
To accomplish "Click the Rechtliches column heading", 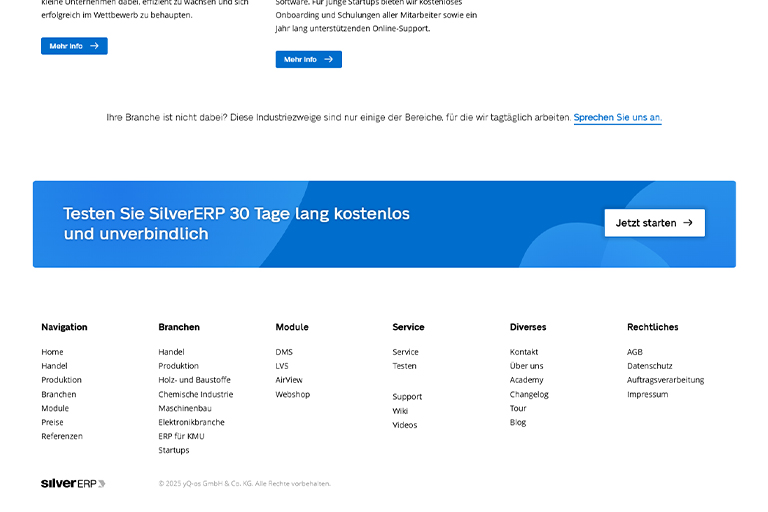I will click(x=653, y=327).
